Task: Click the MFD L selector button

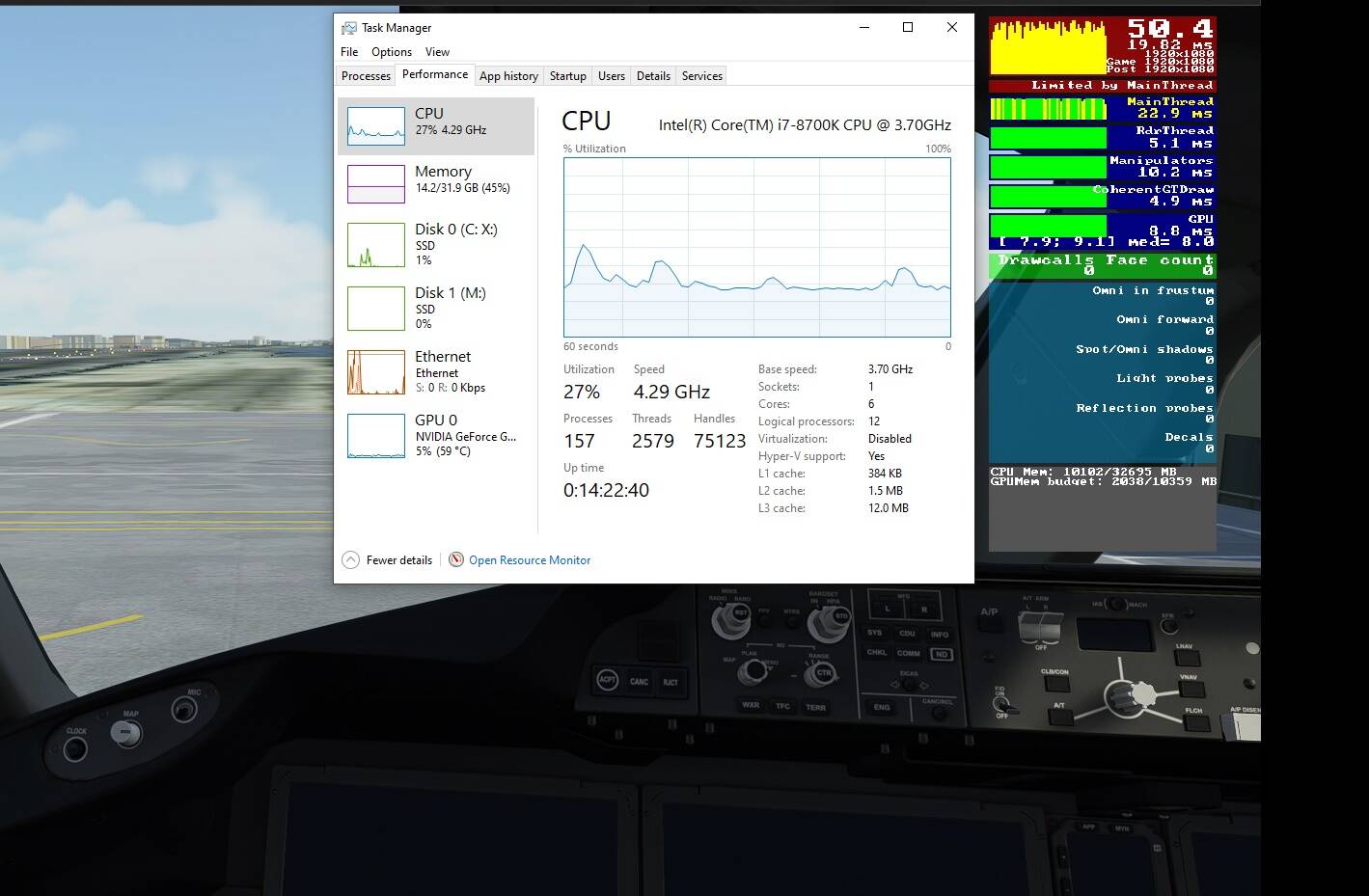Action: [x=887, y=609]
